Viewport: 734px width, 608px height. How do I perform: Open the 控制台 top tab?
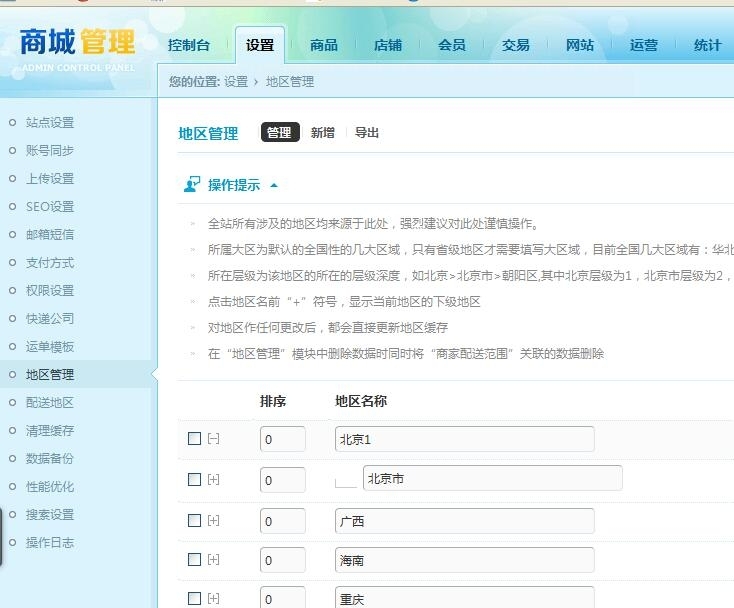pos(189,45)
